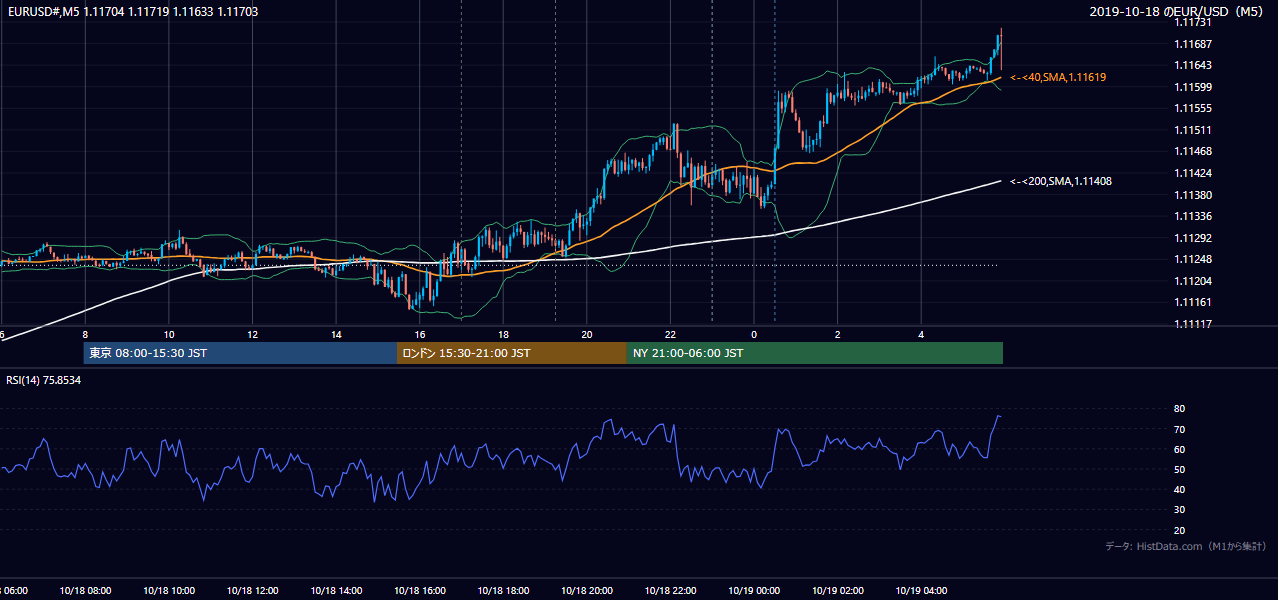1278x600 pixels.
Task: Click the 10/19 04:00 date label
Action: tap(921, 590)
